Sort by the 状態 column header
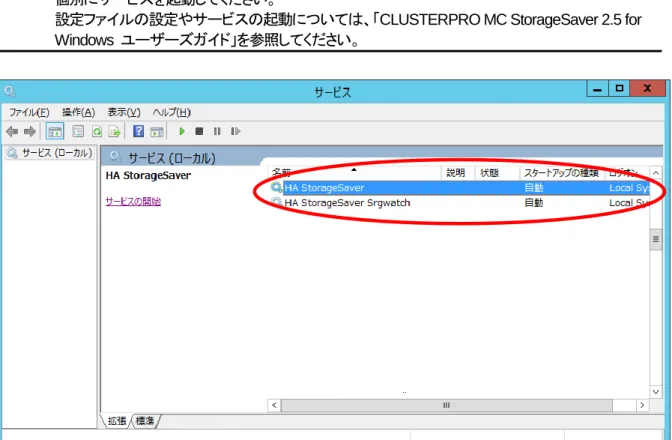672x440 pixels. [498, 173]
